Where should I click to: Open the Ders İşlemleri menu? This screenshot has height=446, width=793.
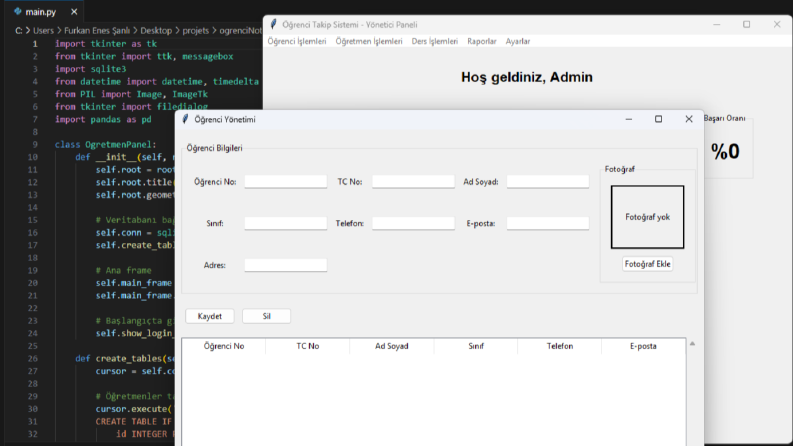pos(434,41)
